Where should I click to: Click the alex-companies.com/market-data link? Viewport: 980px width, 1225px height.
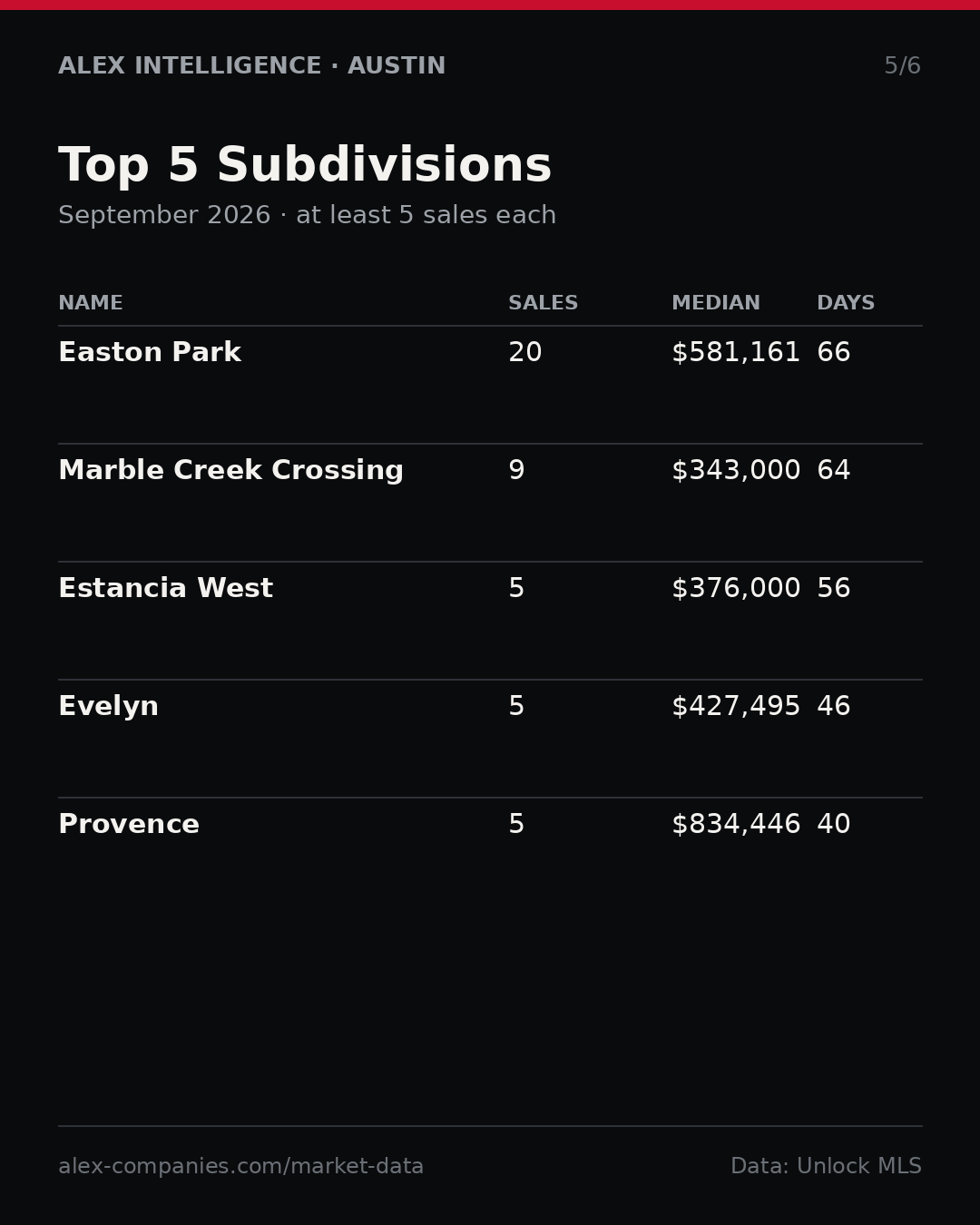click(240, 1167)
